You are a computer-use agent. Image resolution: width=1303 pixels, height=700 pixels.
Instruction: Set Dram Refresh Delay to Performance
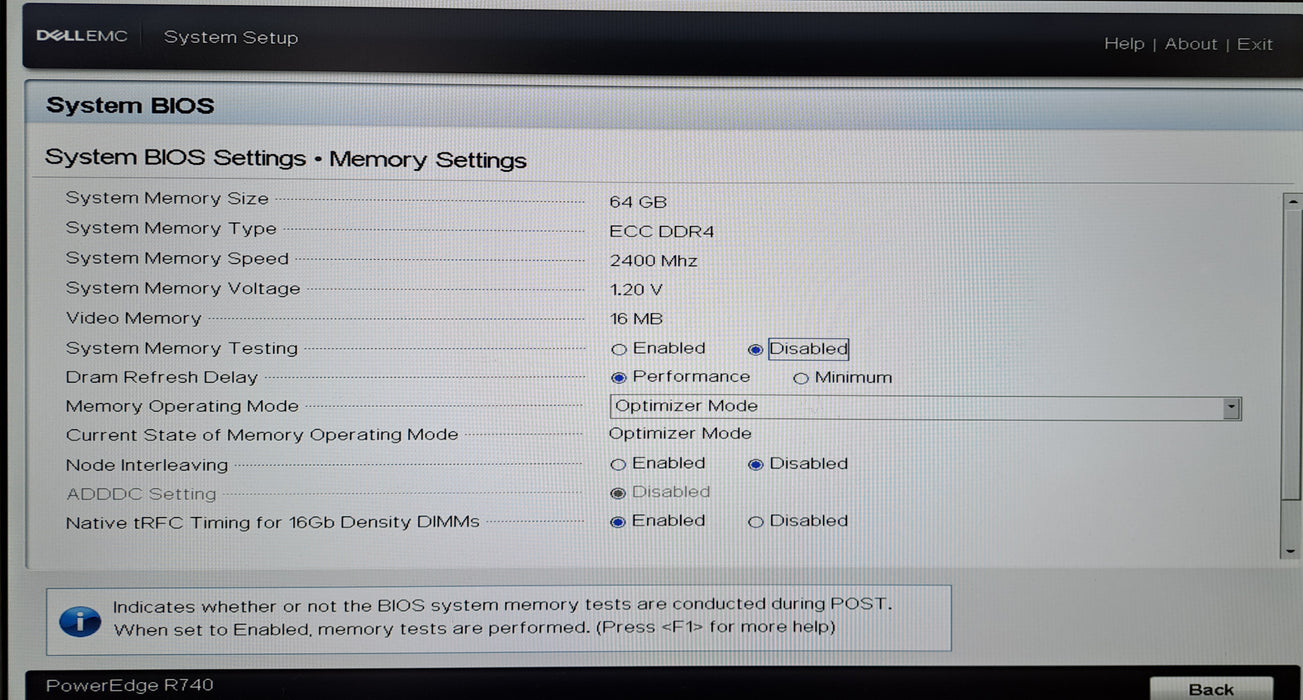pyautogui.click(x=618, y=378)
